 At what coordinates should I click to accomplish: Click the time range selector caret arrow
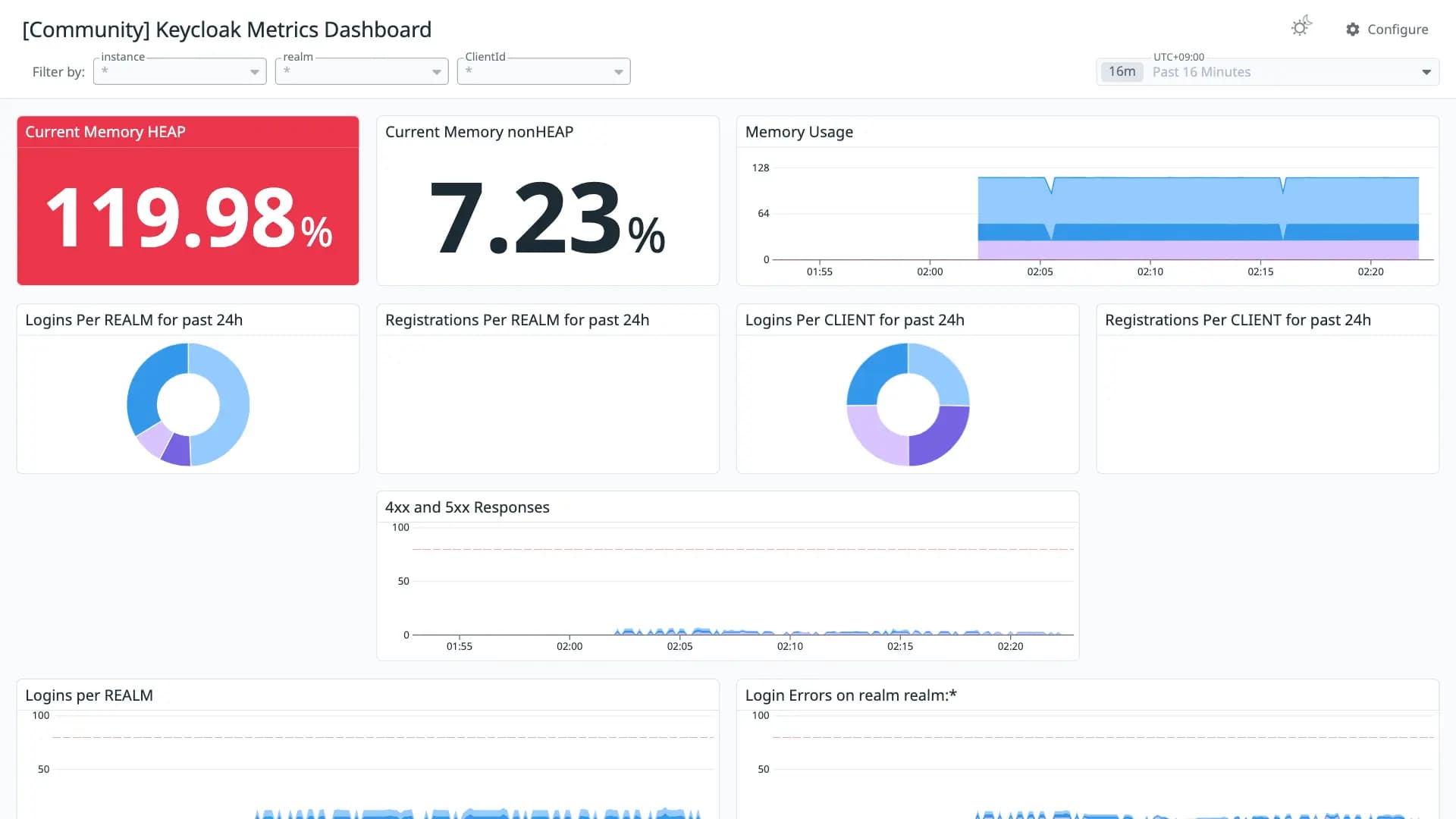point(1426,72)
